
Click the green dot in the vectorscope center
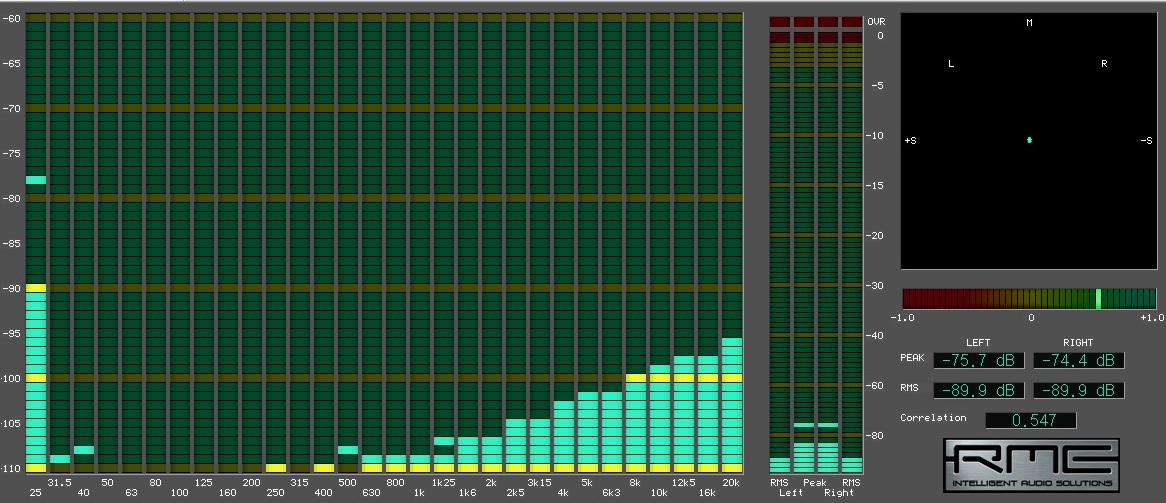coord(1029,140)
